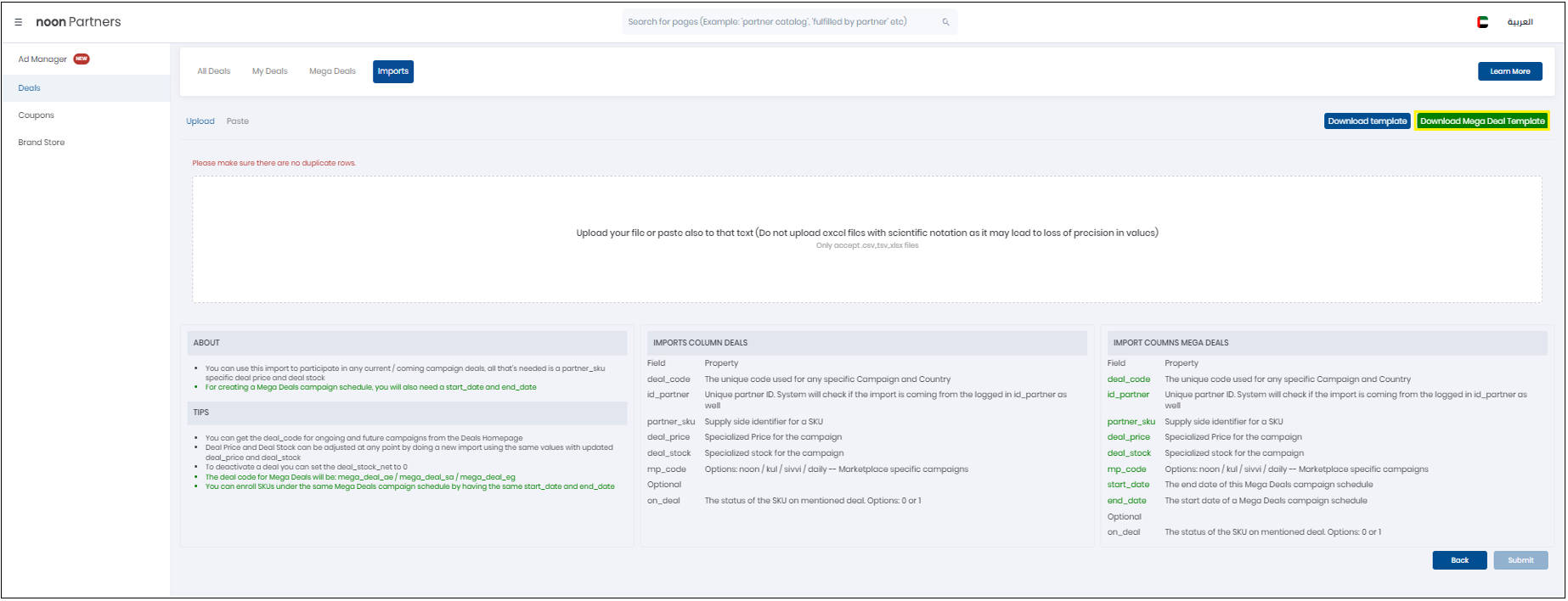Click Download Mega Deal Template
1568x601 pixels.
1482,121
